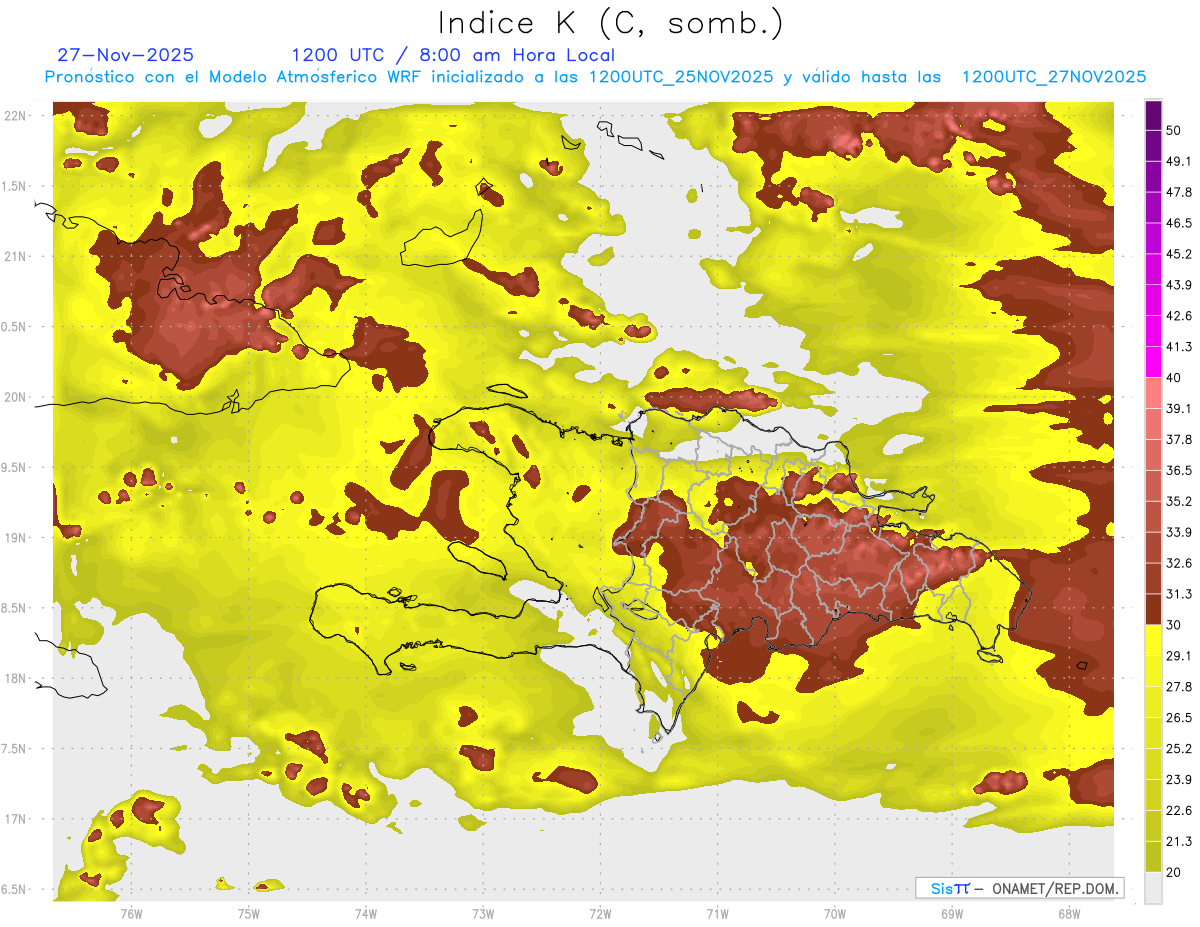The height and width of the screenshot is (927, 1200).
Task: Click the '18N' latitude label
Action: 17,679
